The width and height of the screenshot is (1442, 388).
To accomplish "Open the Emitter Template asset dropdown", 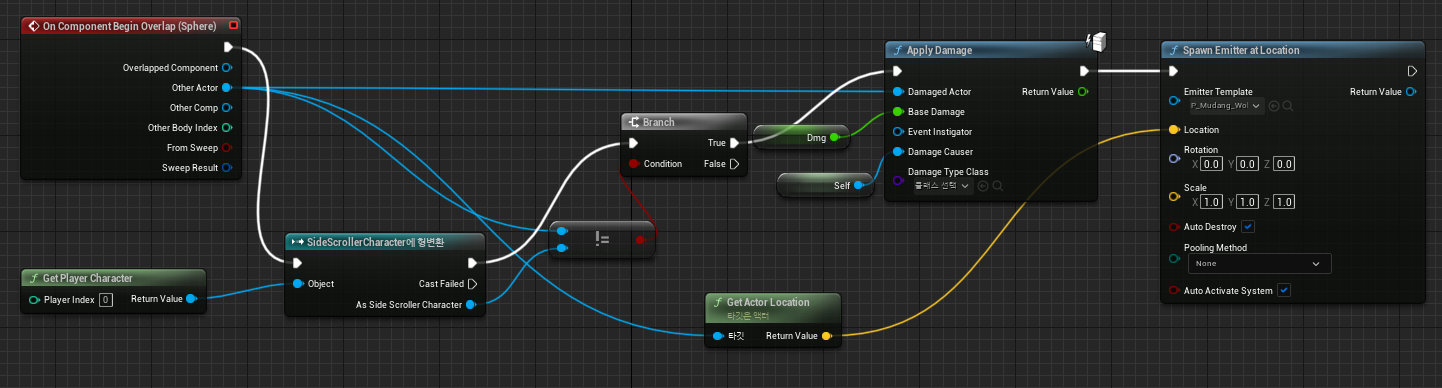I will click(1225, 105).
